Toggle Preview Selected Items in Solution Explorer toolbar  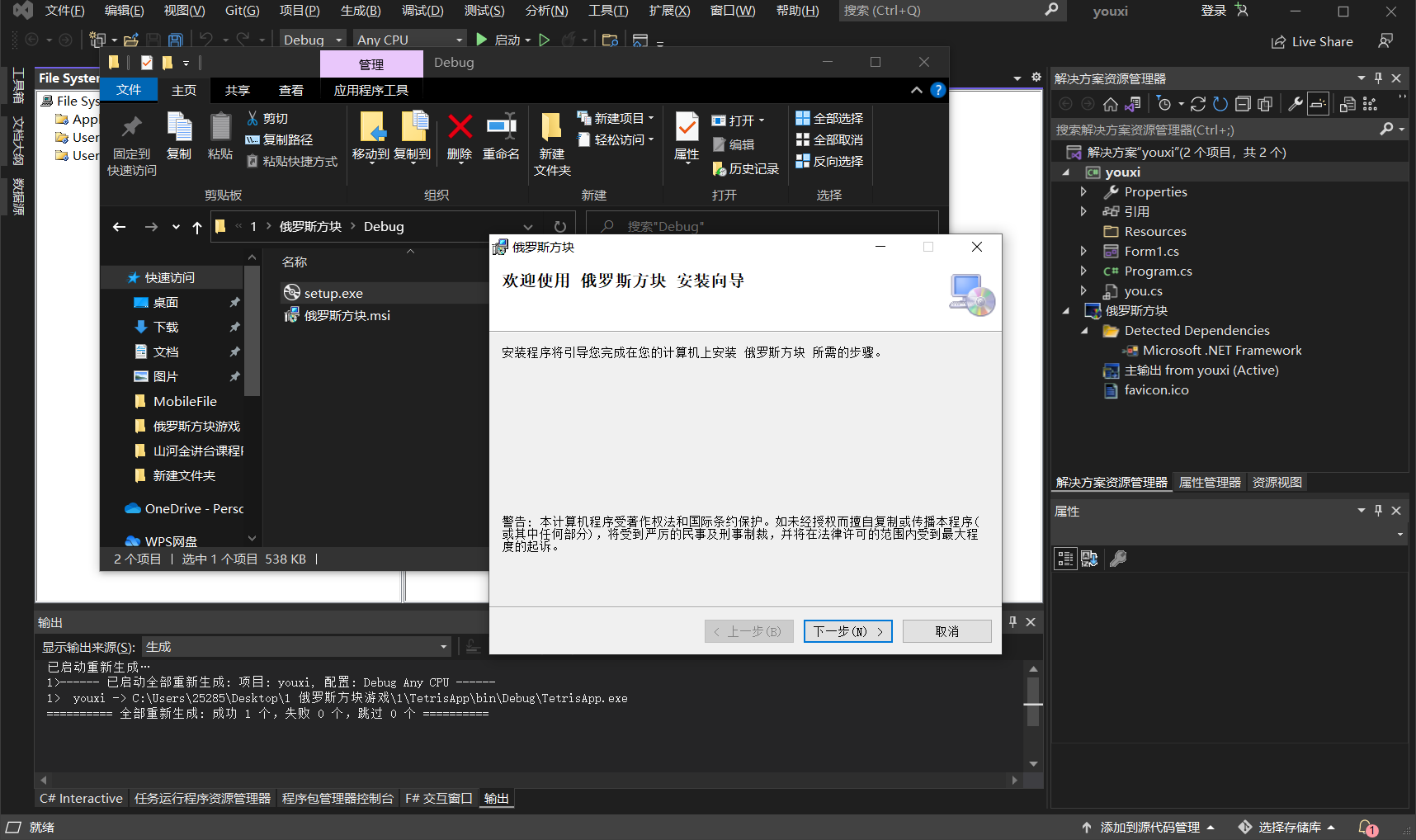tap(1318, 104)
